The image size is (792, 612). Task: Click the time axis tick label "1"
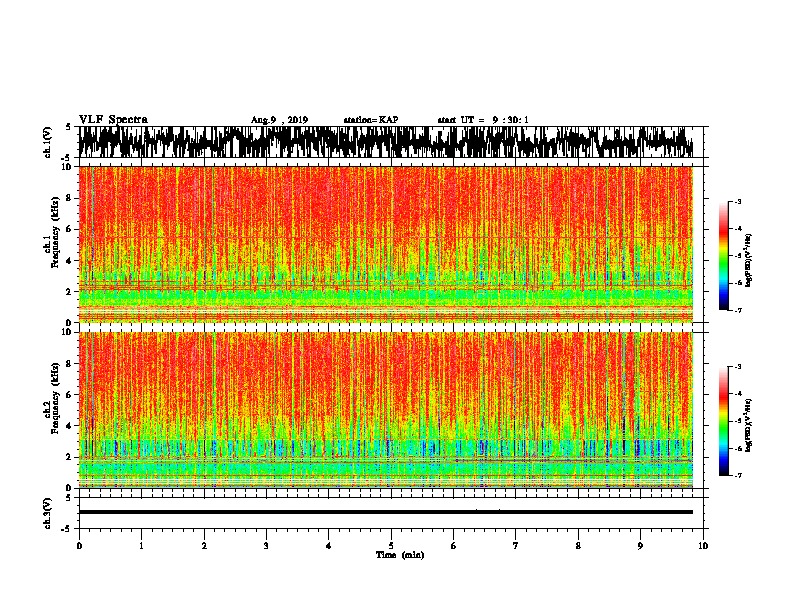point(141,546)
